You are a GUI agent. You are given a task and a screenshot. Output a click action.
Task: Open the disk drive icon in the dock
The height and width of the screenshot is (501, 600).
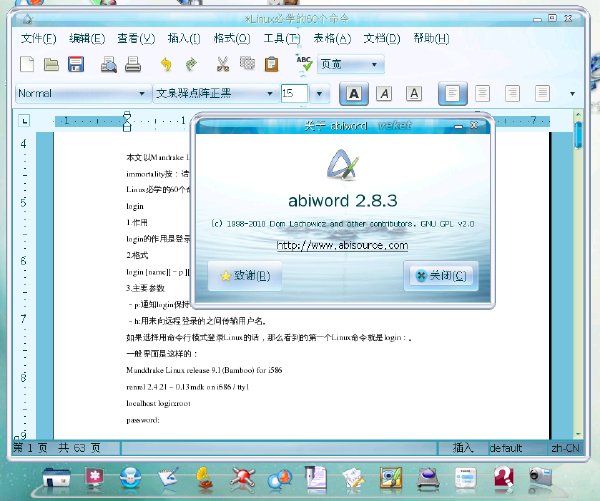[x=428, y=478]
